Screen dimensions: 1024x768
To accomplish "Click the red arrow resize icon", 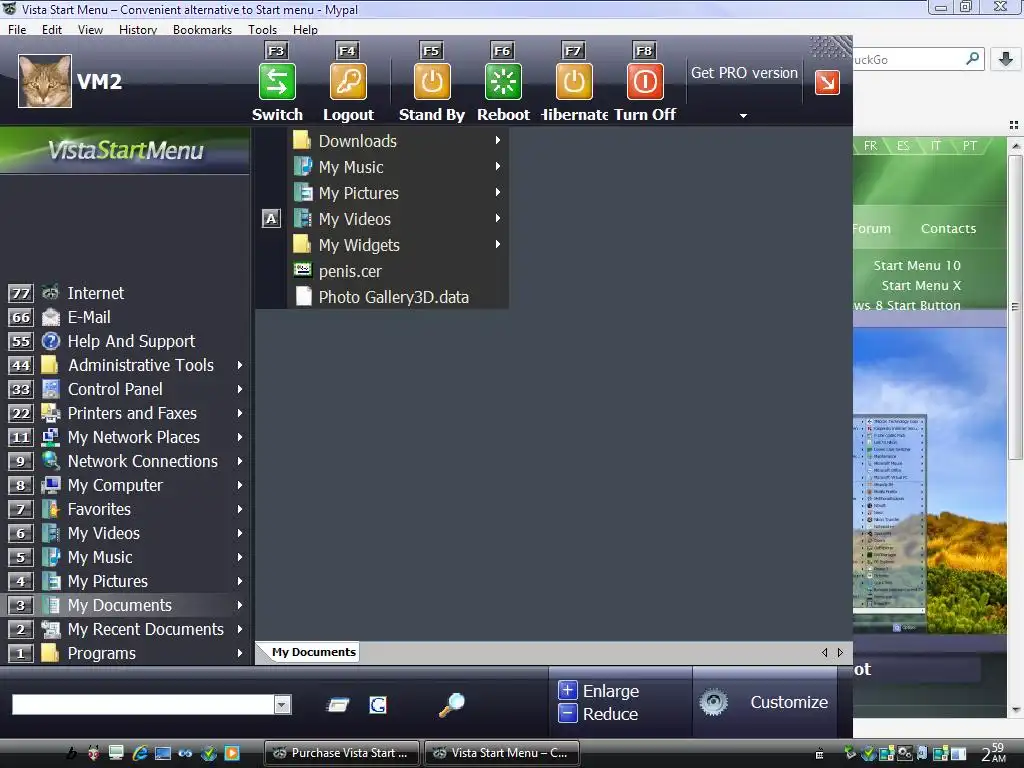I will [x=827, y=82].
